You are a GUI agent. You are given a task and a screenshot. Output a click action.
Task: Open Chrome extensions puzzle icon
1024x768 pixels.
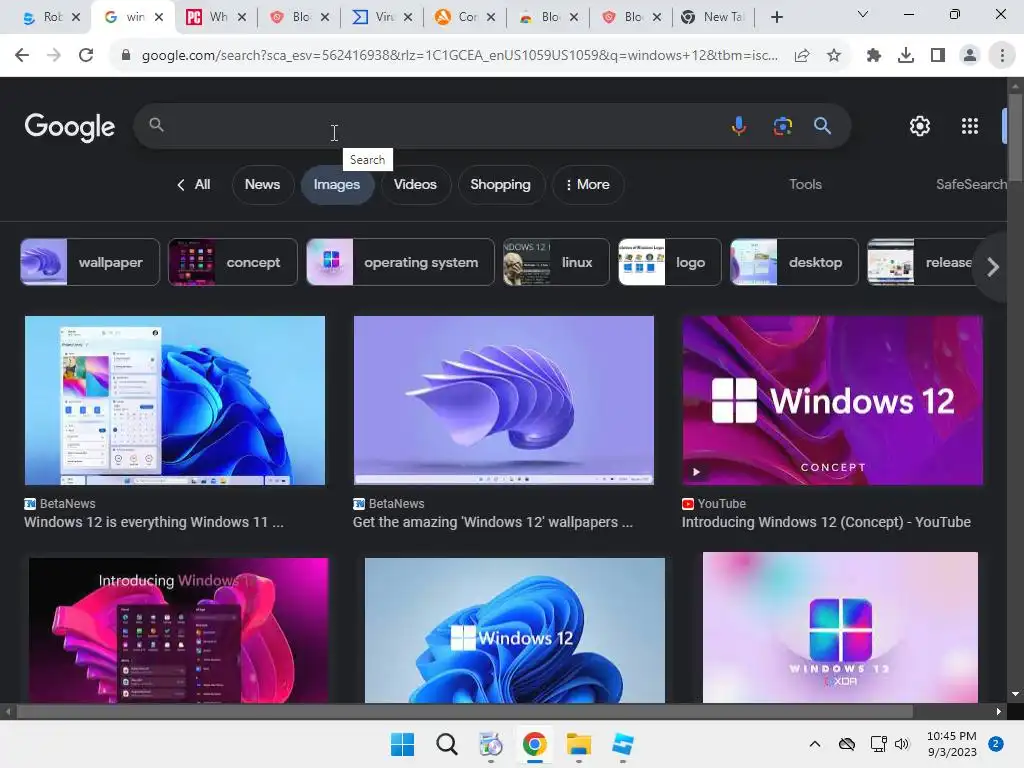click(x=874, y=56)
